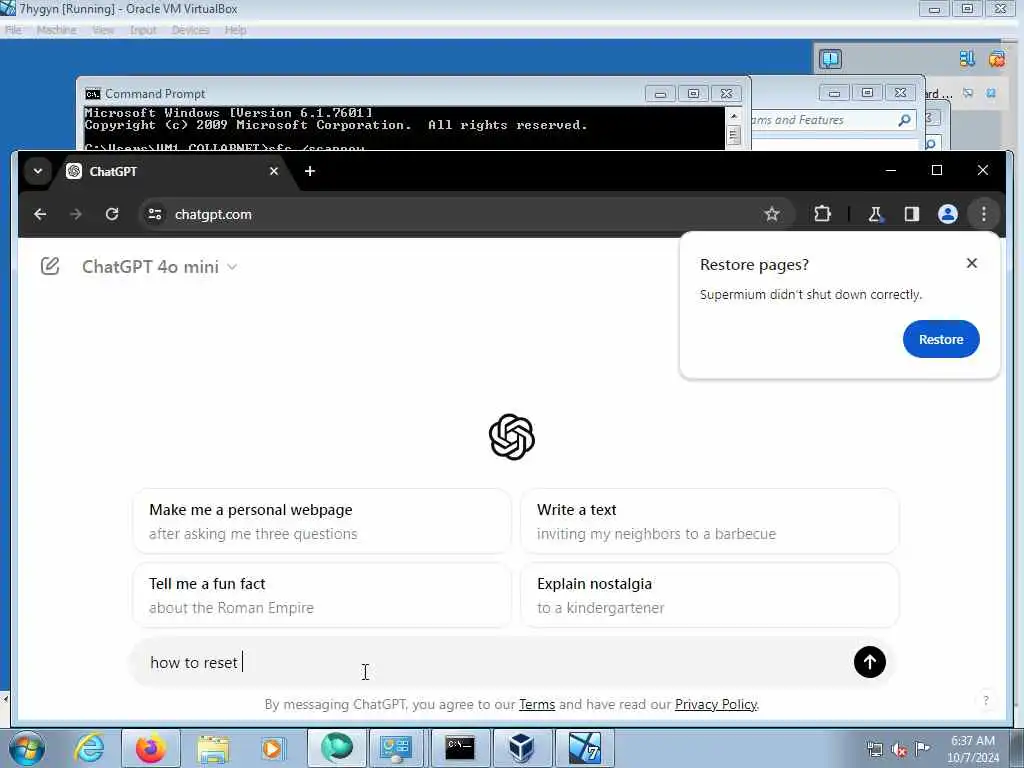Click the Programs and Features search magnifier
Viewport: 1024px width, 768px height.
[x=904, y=120]
